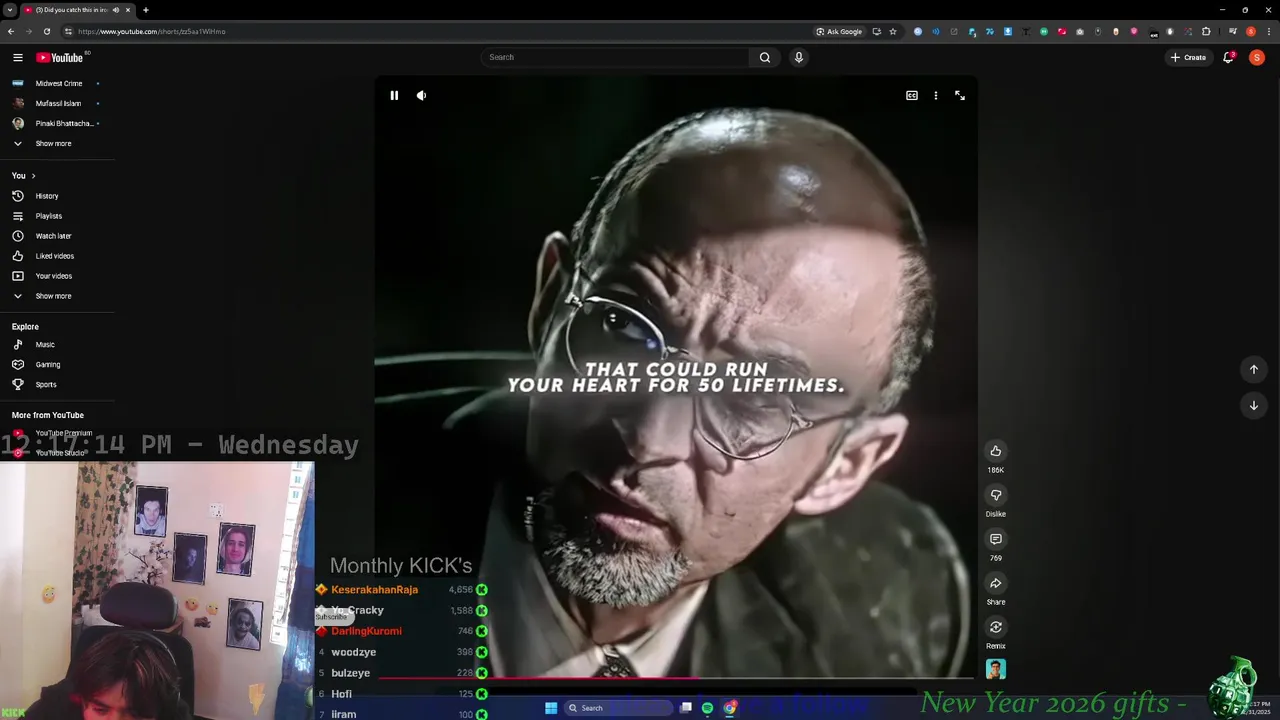Toggle closed captions on the Short

tap(912, 95)
